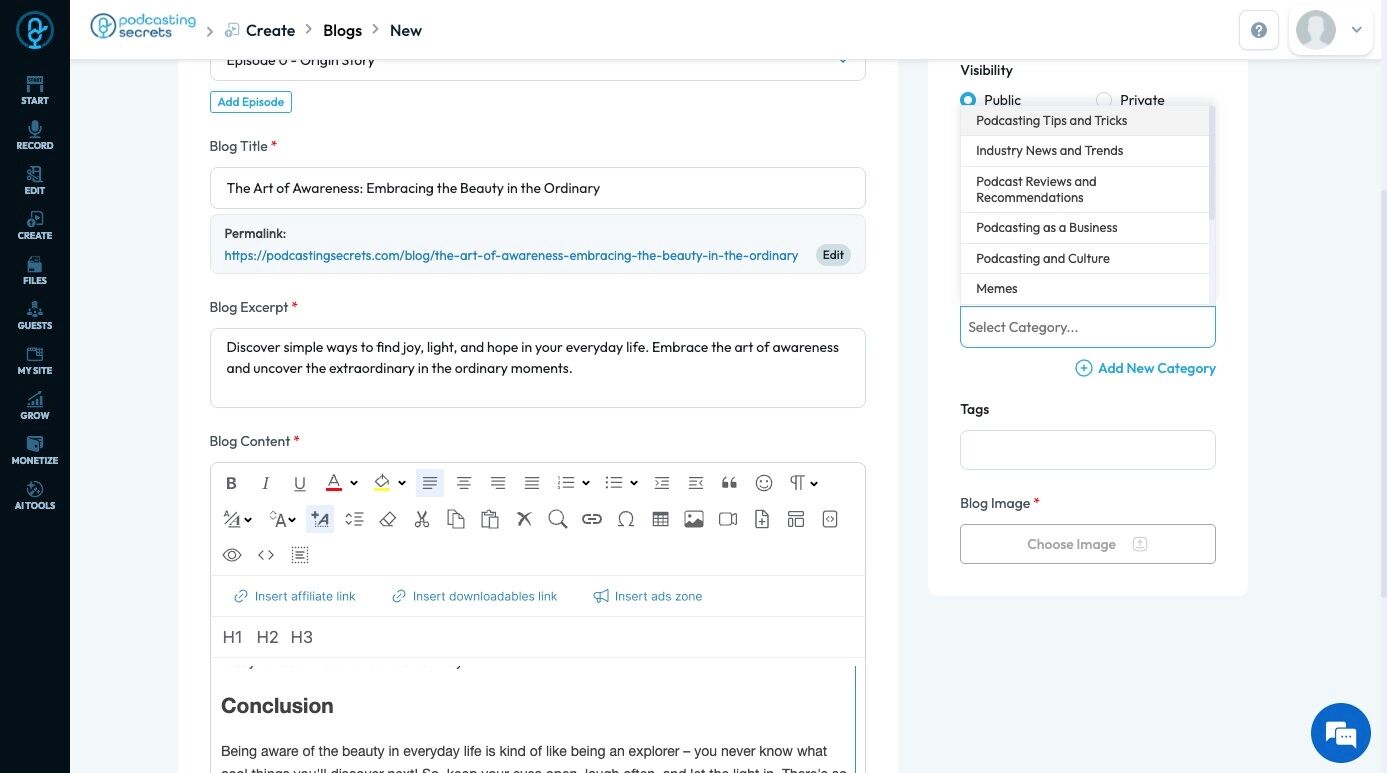Toggle bold formatting

click(x=231, y=483)
